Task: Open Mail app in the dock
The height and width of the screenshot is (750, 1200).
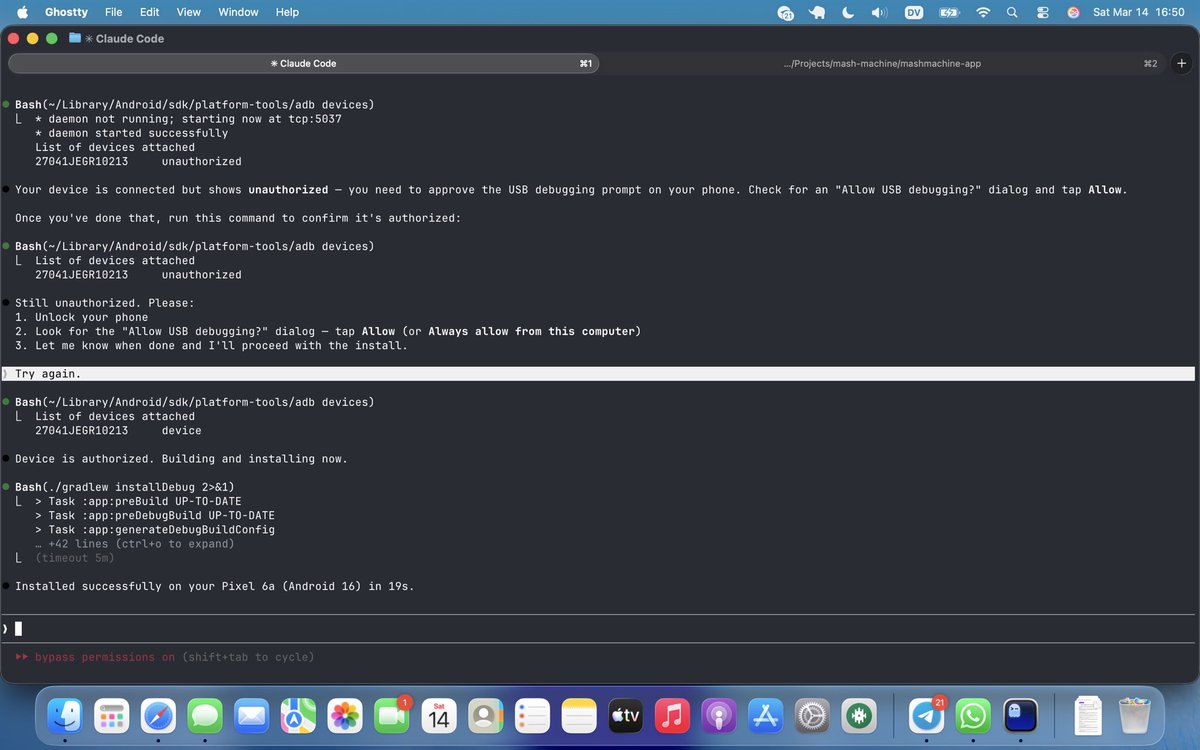Action: pos(252,715)
